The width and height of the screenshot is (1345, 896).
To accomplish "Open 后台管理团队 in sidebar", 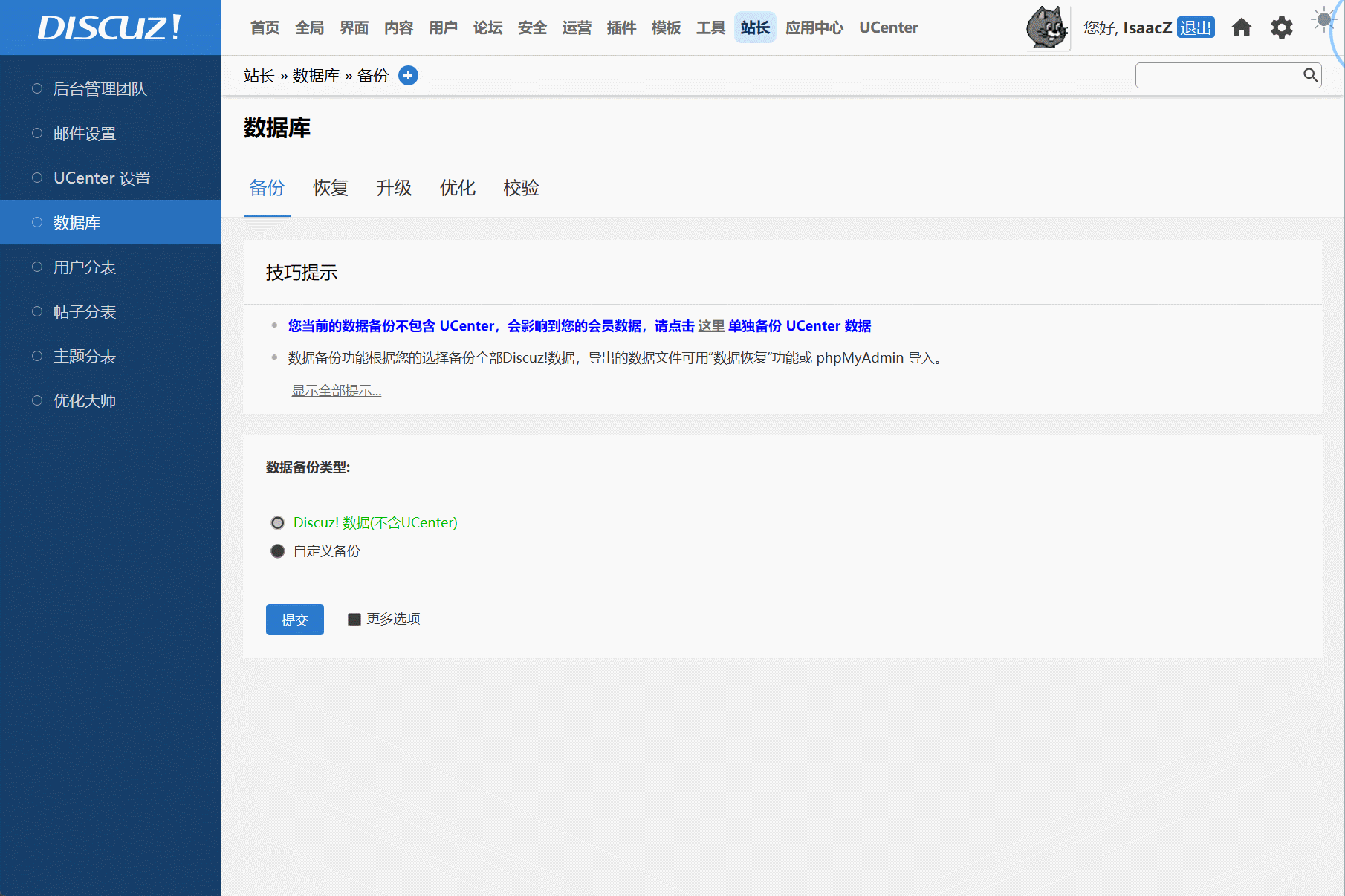I will (111, 88).
